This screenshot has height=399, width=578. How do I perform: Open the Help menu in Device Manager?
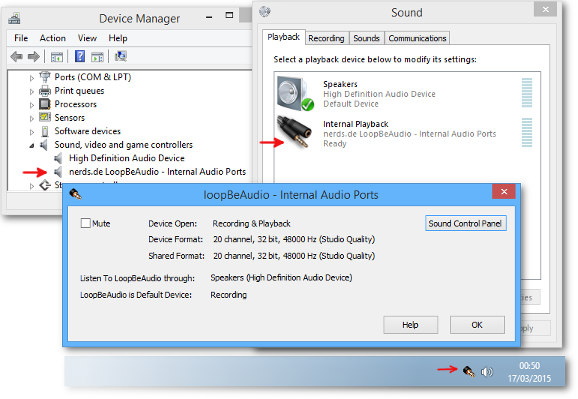coord(118,38)
